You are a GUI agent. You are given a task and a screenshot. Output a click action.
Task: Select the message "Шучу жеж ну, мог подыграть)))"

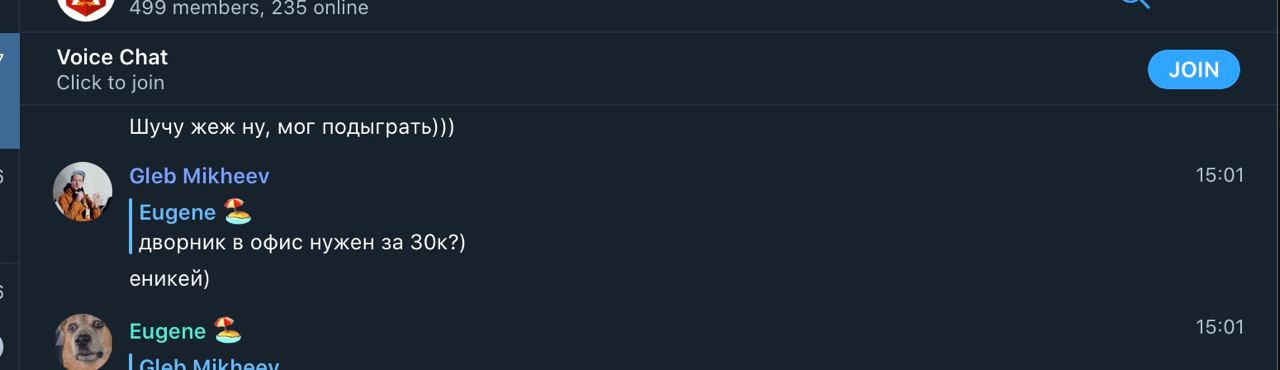[x=292, y=128]
